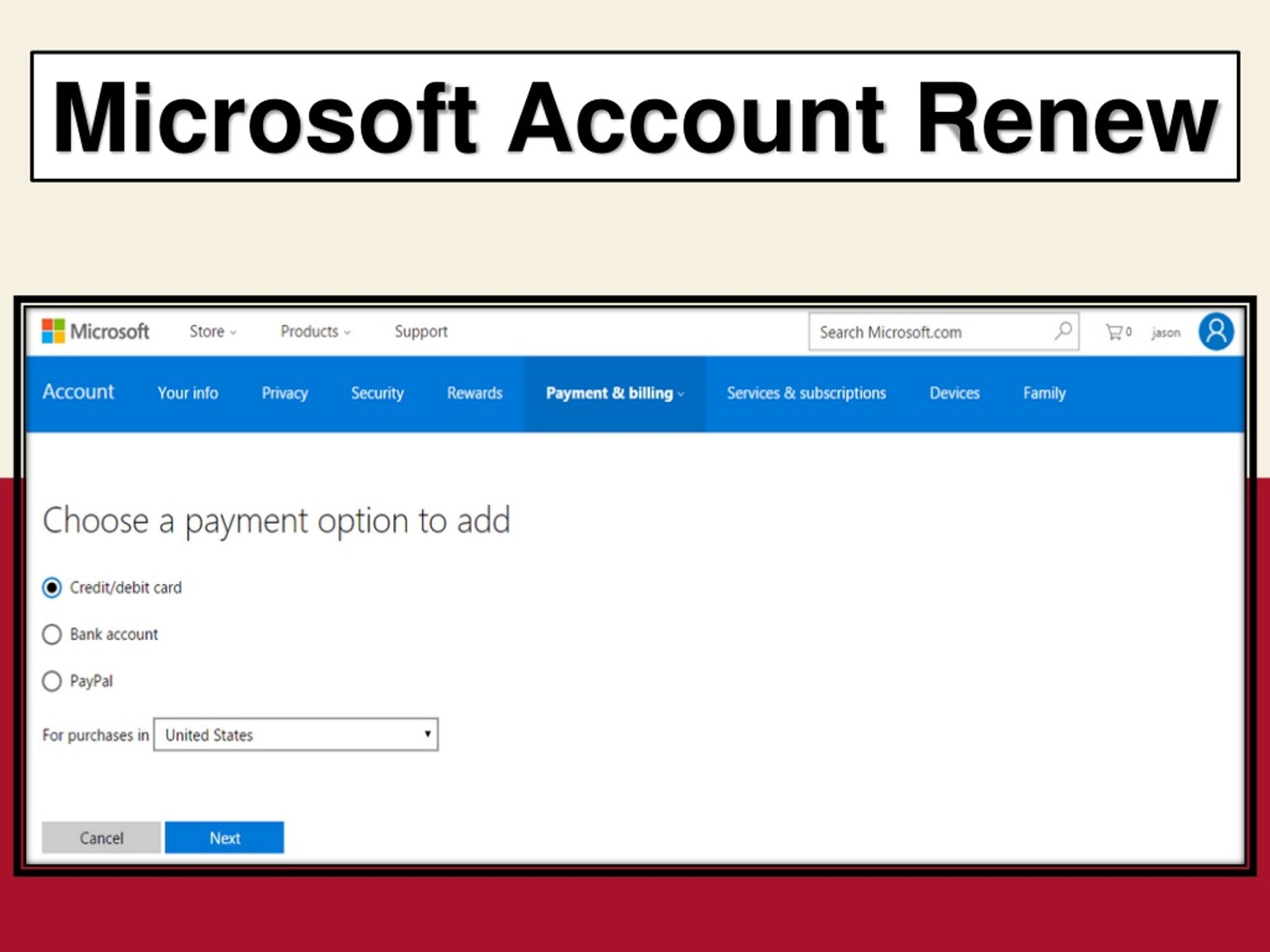Go to the Privacy tab
This screenshot has width=1270, height=952.
point(285,393)
